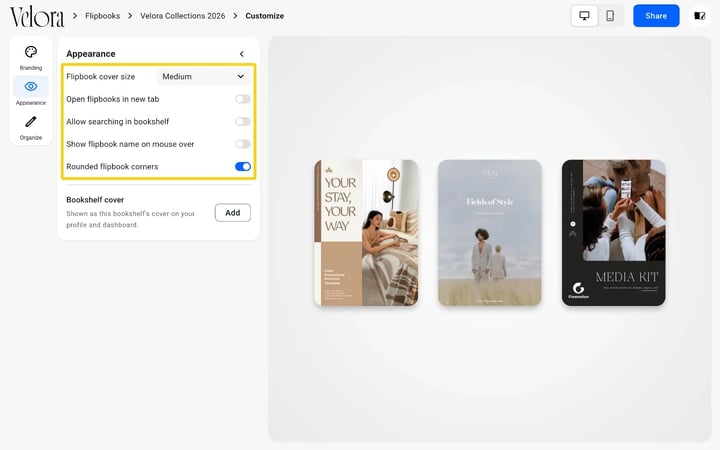Switch to desktop preview mode
Image resolution: width=720 pixels, height=450 pixels.
(x=584, y=16)
